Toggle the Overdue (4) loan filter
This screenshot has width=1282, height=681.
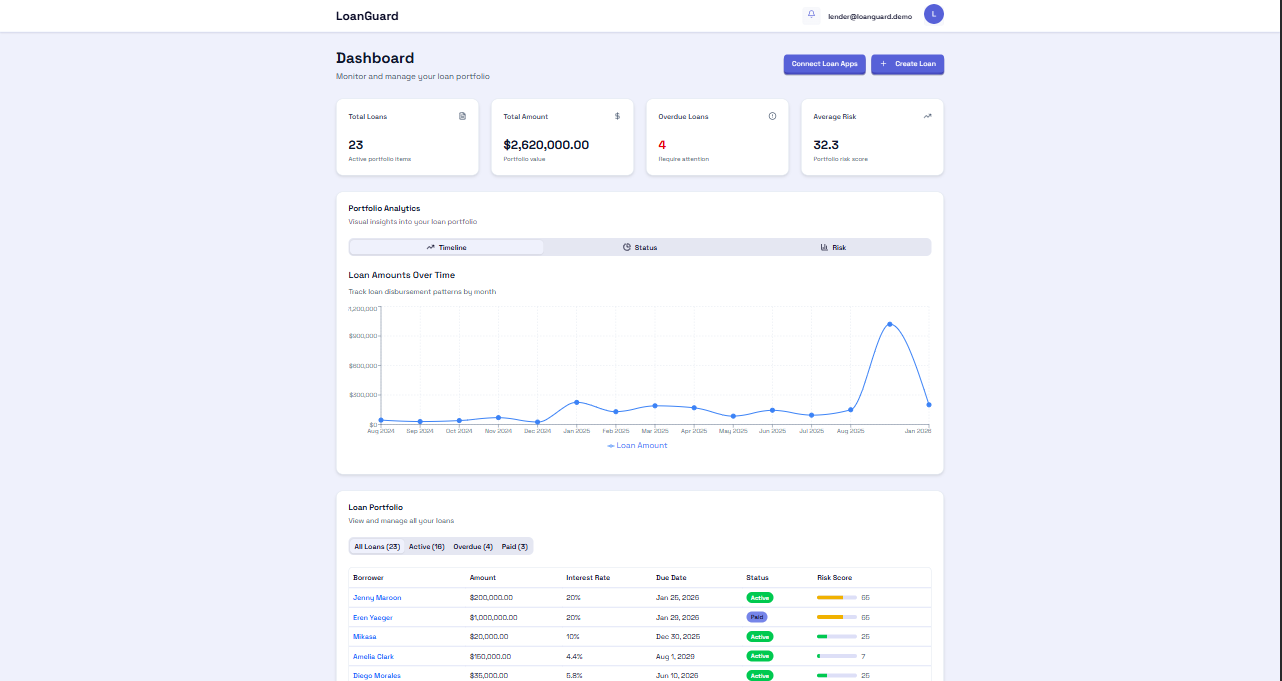(x=472, y=546)
